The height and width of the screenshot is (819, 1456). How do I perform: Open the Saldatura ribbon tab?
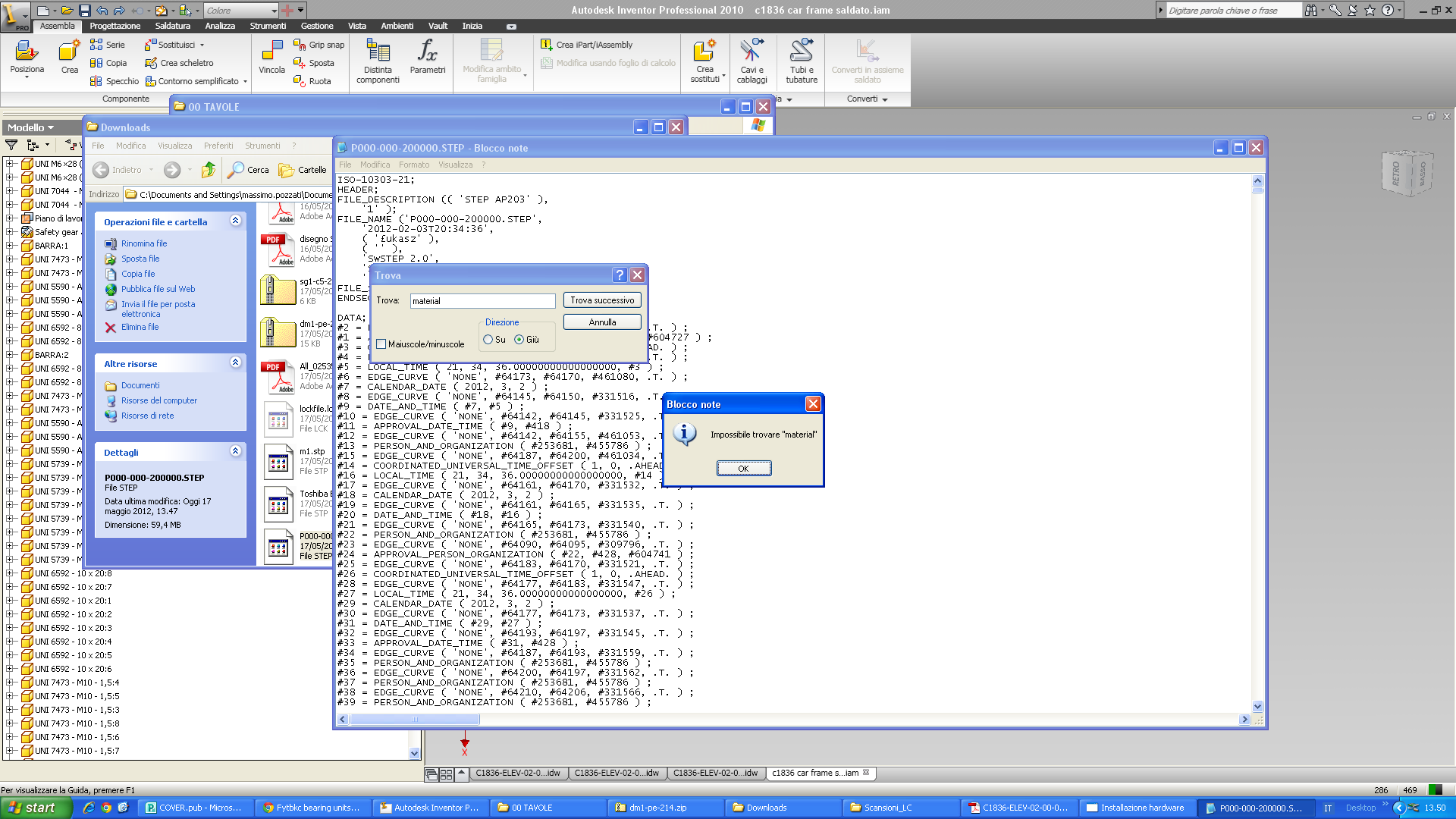point(172,26)
